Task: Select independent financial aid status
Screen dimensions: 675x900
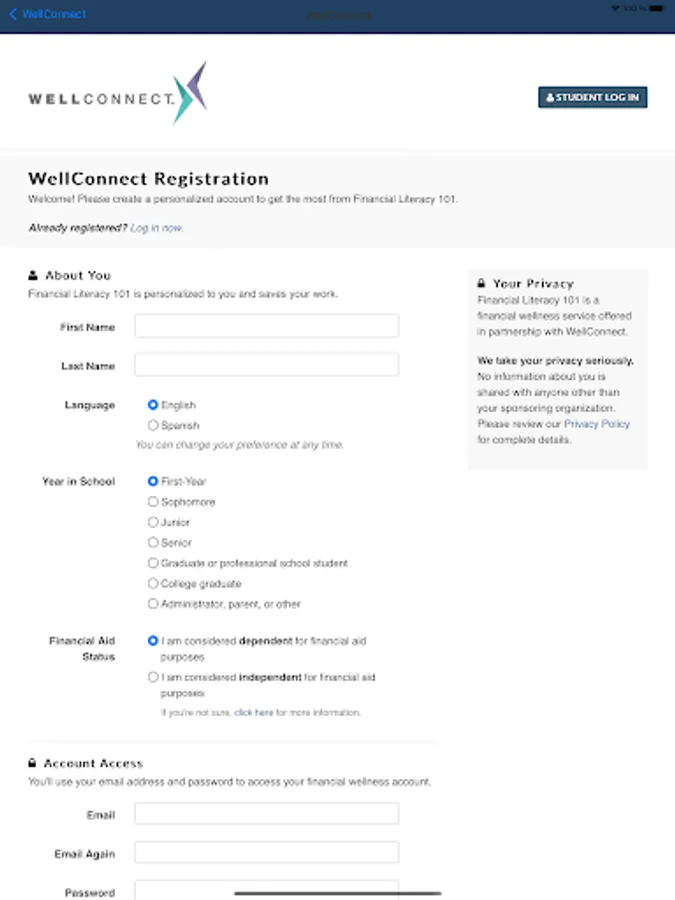Action: [x=153, y=677]
